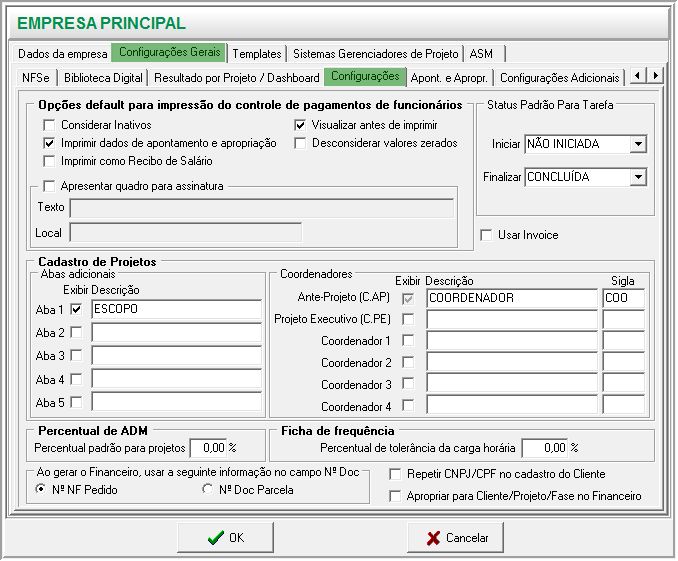This screenshot has height=561, width=678.
Task: Uncheck the Aba 1 Exibir checkbox
Action: [x=76, y=309]
